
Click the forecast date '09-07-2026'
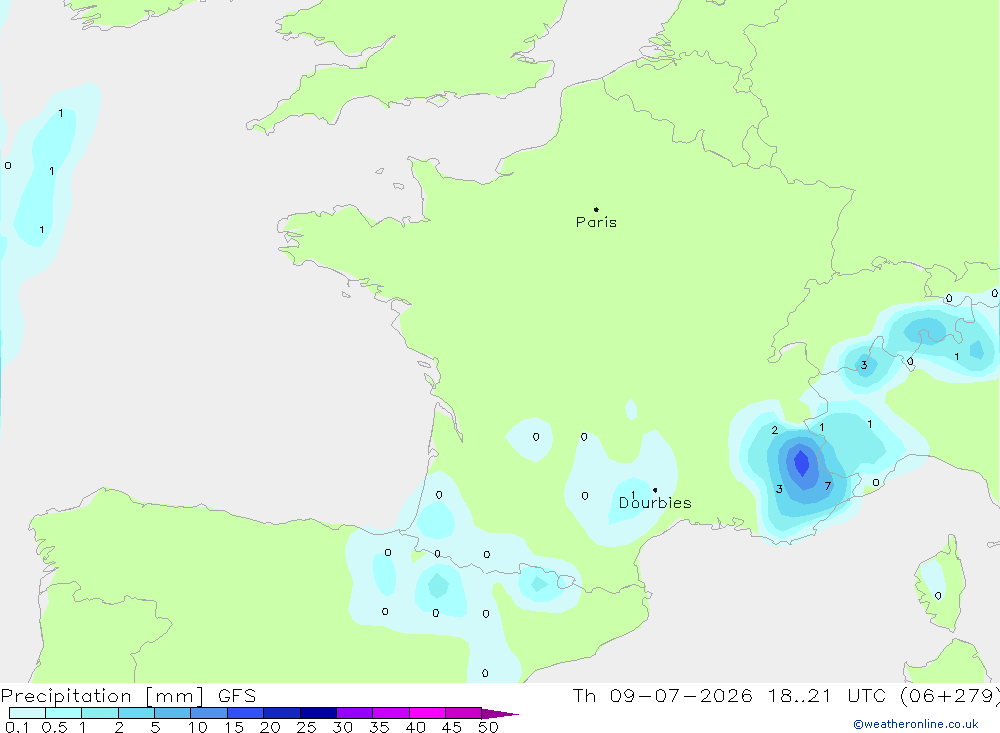(x=681, y=696)
